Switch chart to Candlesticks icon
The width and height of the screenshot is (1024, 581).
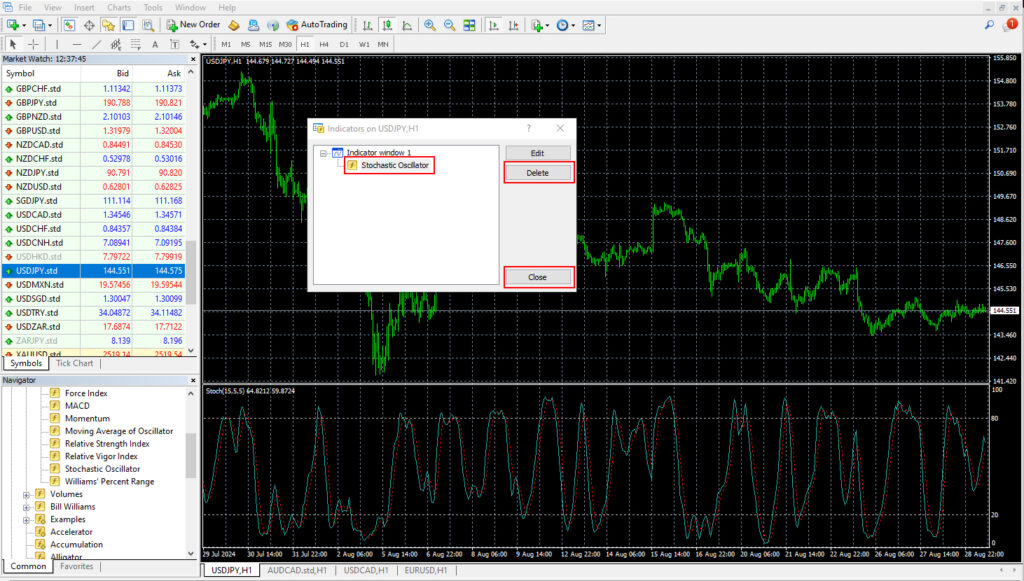(387, 25)
